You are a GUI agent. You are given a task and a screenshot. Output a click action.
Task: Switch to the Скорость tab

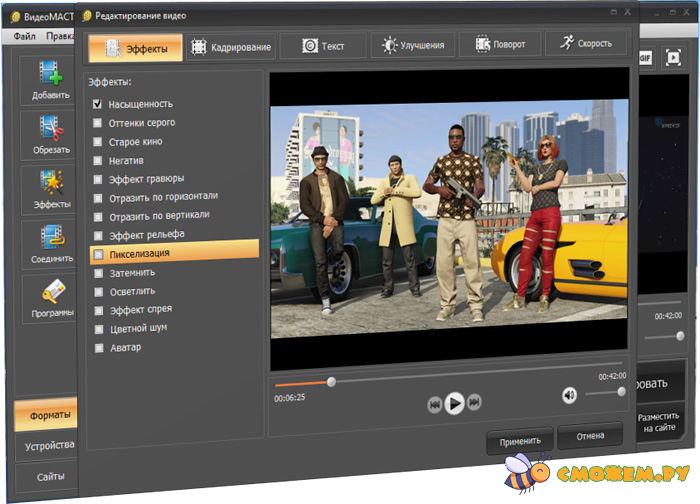[585, 43]
